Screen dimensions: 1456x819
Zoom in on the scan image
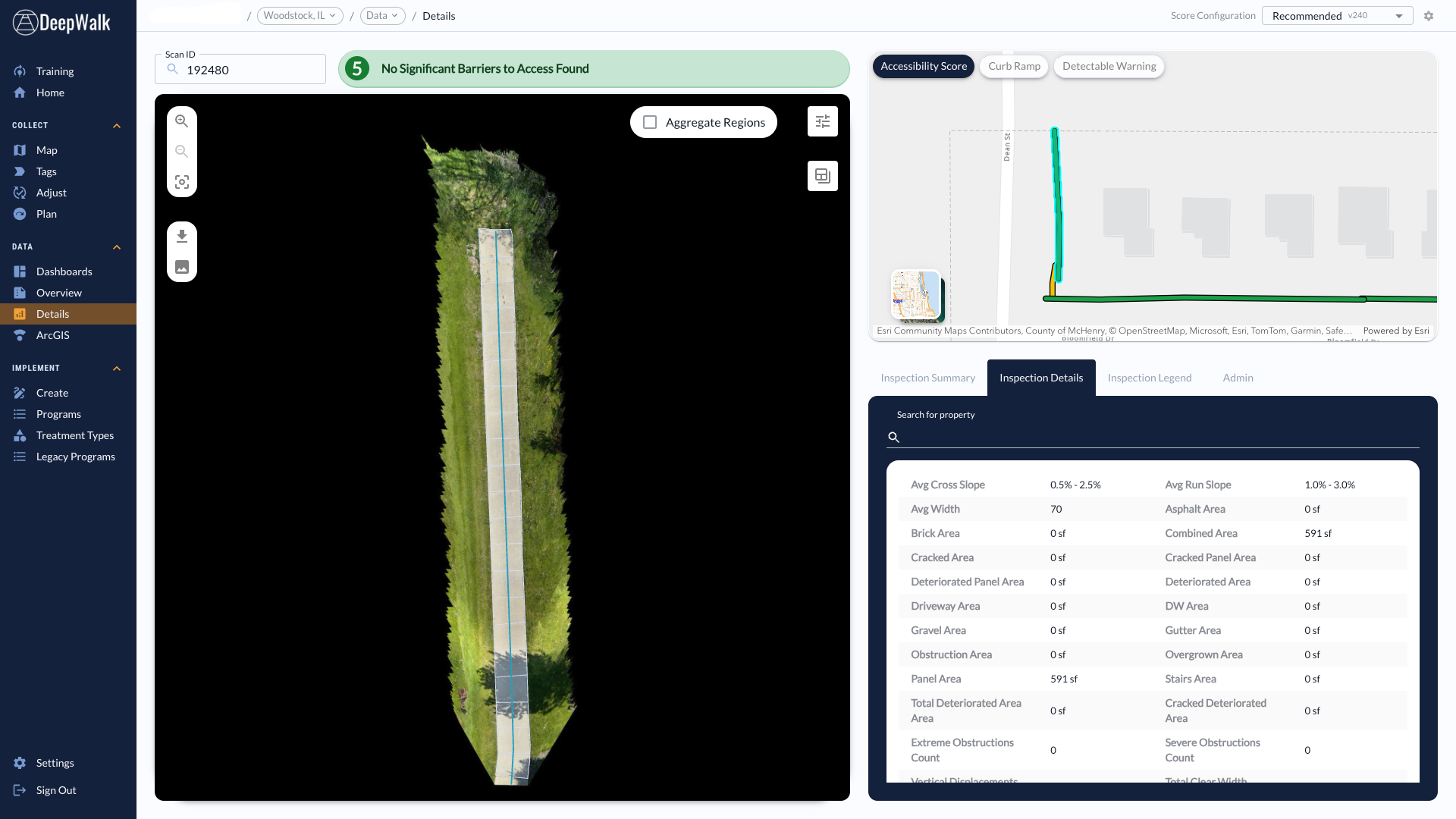pyautogui.click(x=182, y=121)
